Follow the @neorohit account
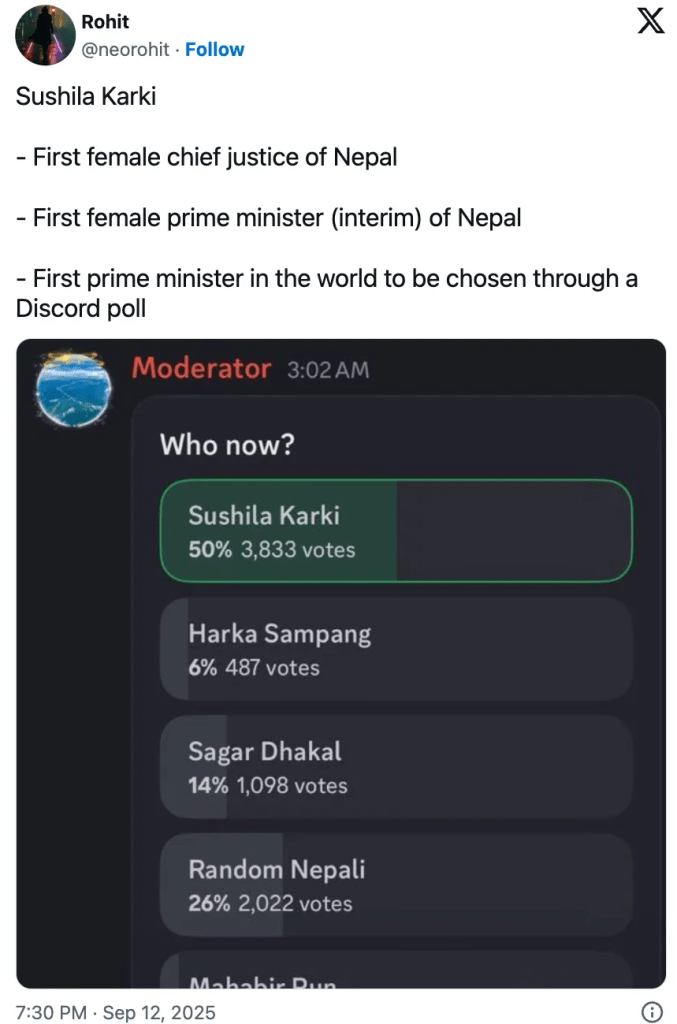The height and width of the screenshot is (1024, 677). point(214,49)
